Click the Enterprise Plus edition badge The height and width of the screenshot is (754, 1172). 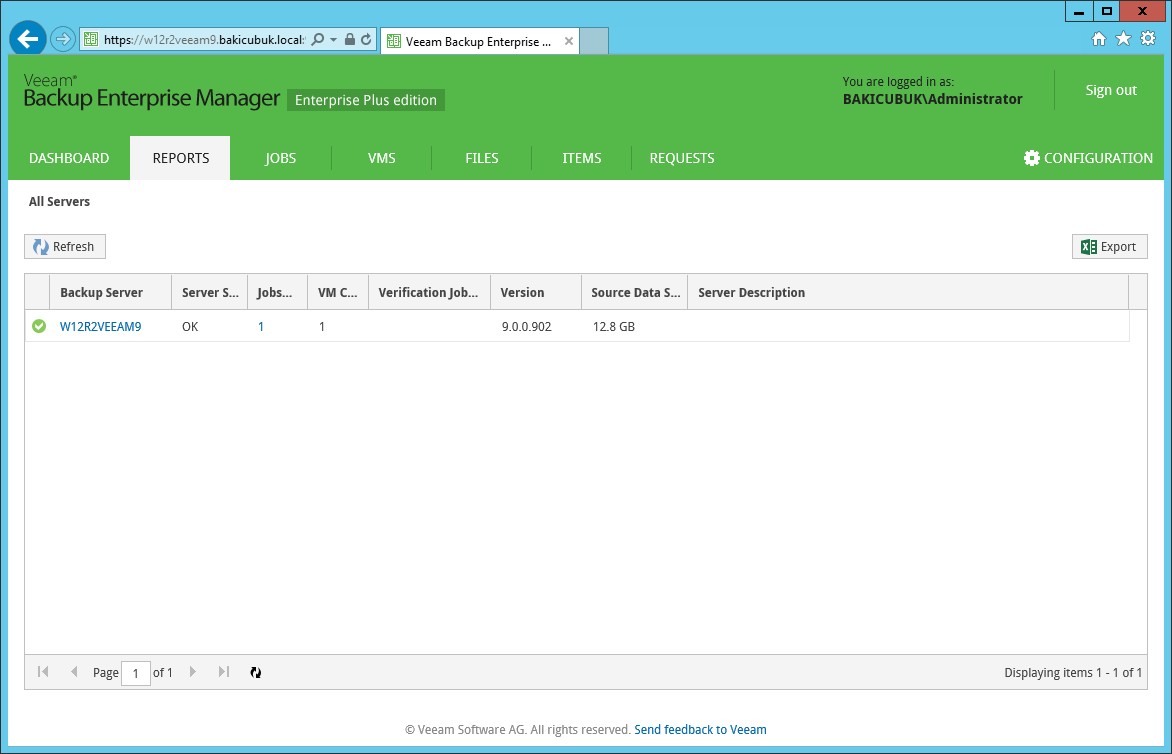click(366, 100)
